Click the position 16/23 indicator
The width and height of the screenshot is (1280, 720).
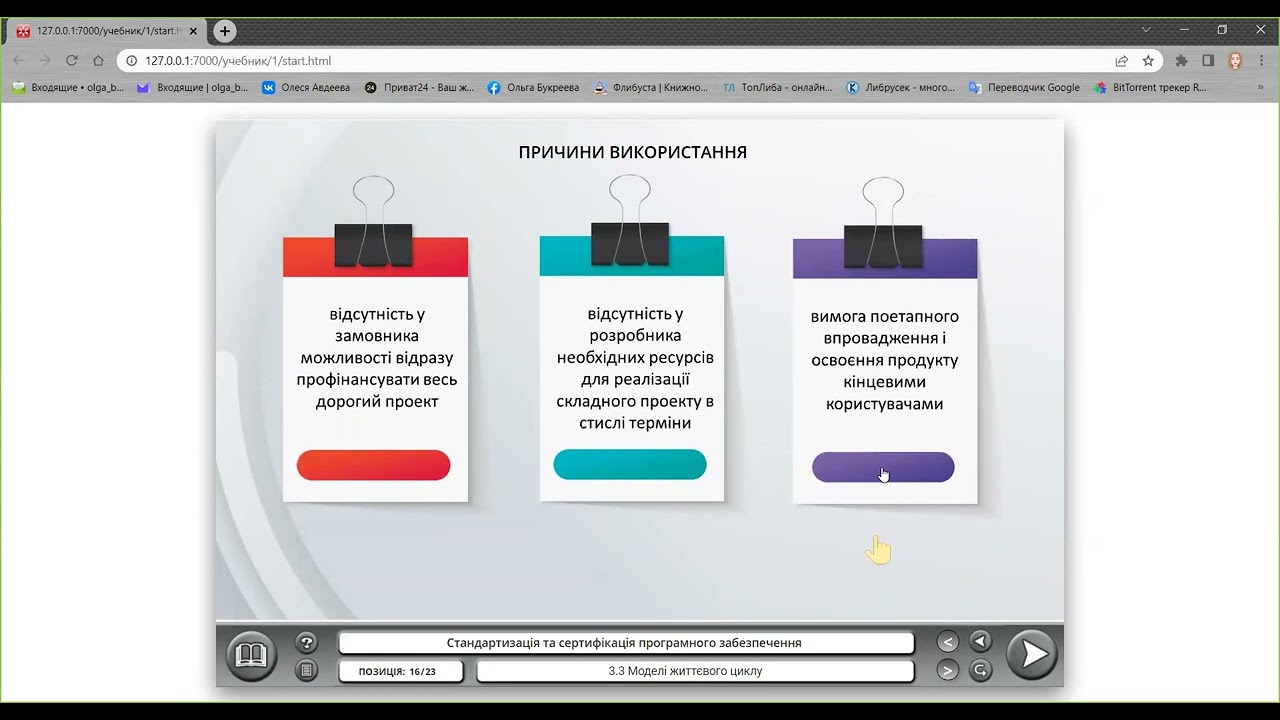pos(401,671)
